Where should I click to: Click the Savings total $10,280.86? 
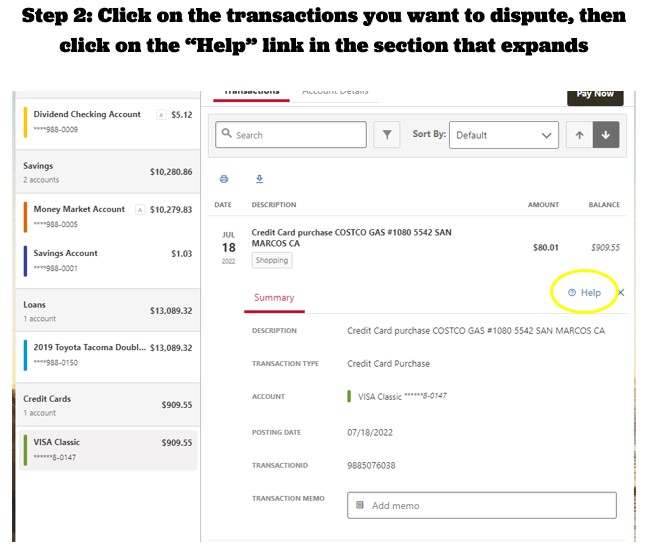[171, 172]
